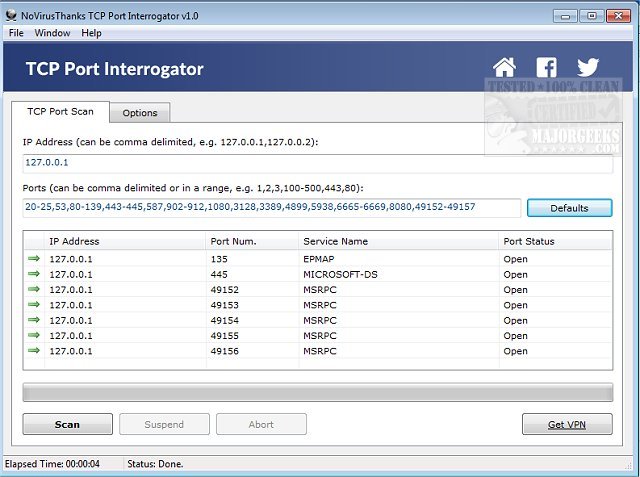Image resolution: width=640 pixels, height=477 pixels.
Task: Open the Facebook icon link
Action: pyautogui.click(x=546, y=68)
